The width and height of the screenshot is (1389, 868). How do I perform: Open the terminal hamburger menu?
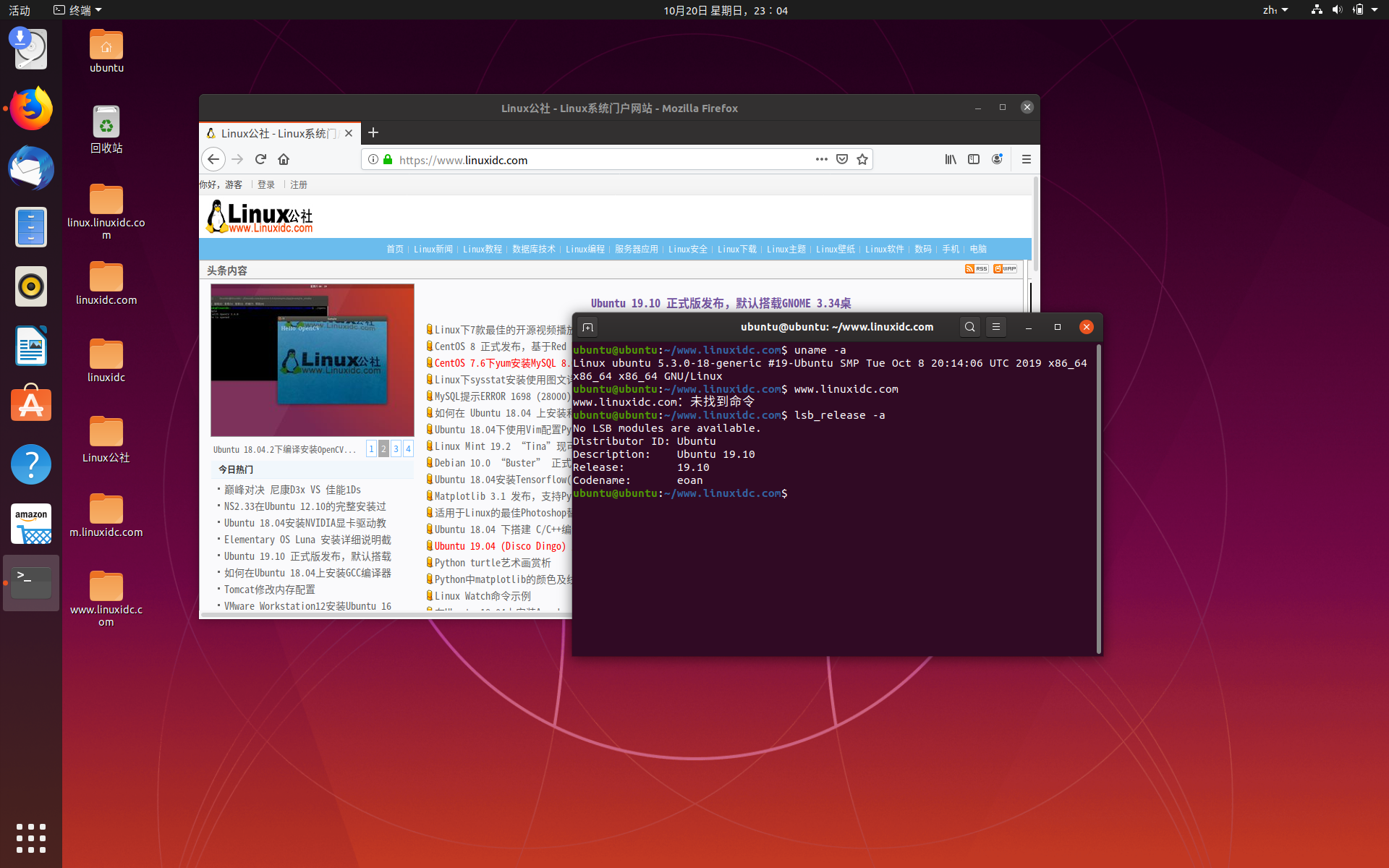pyautogui.click(x=996, y=327)
